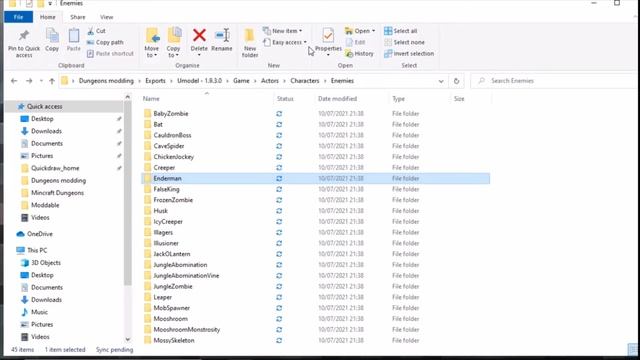Create a New folder
Image resolution: width=640 pixels, height=360 pixels.
click(x=250, y=43)
